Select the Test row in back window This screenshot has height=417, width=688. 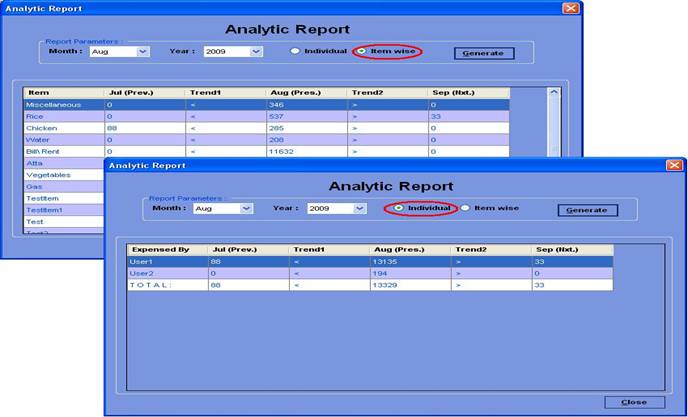click(64, 222)
